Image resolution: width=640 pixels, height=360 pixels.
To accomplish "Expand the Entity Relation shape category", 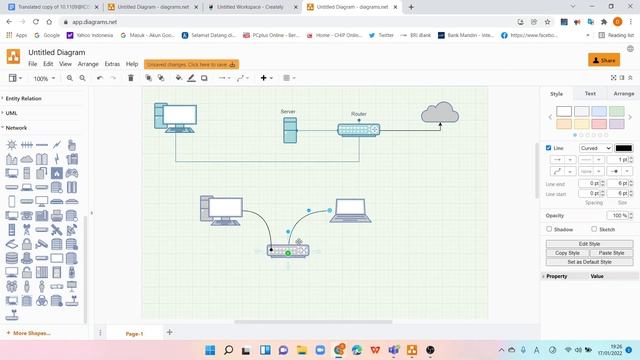I will point(23,98).
